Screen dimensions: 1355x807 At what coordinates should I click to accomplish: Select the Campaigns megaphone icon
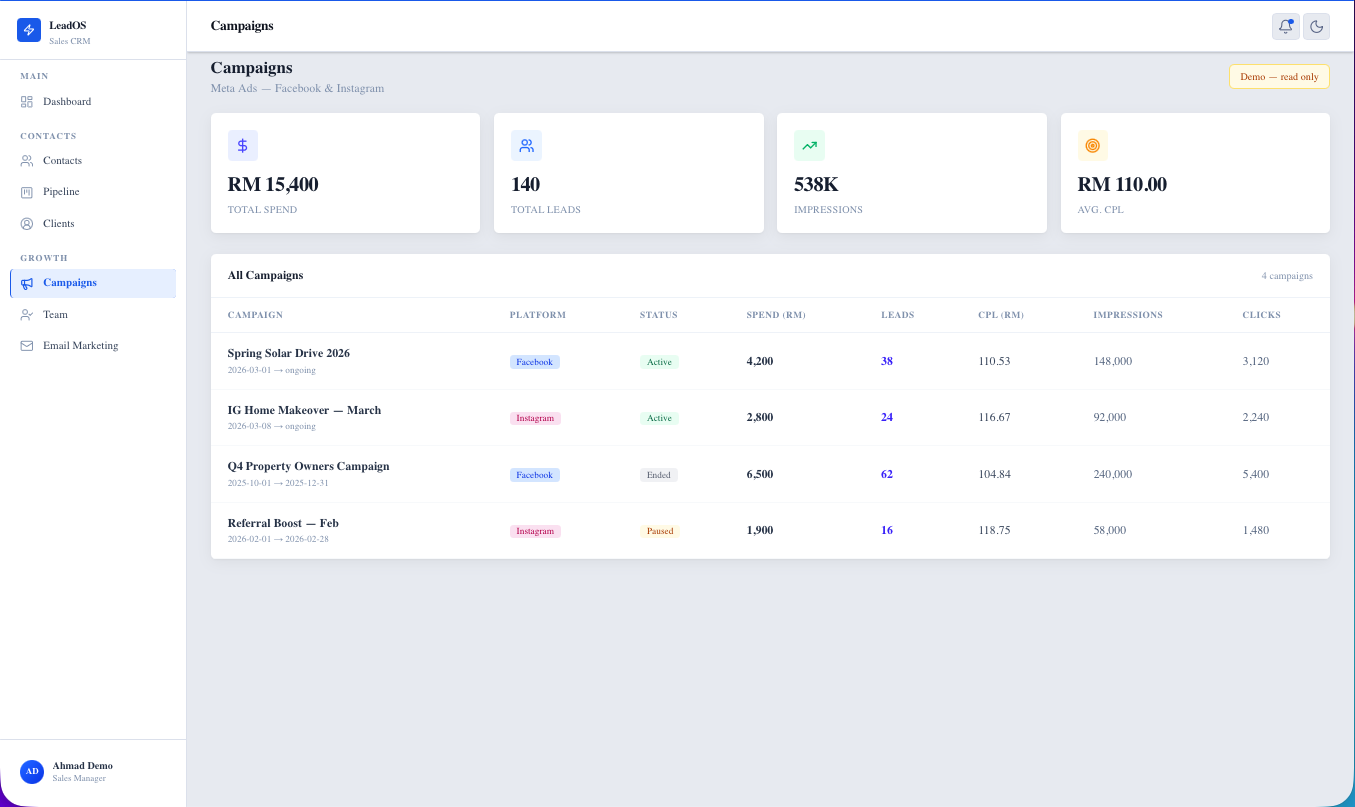(x=26, y=283)
